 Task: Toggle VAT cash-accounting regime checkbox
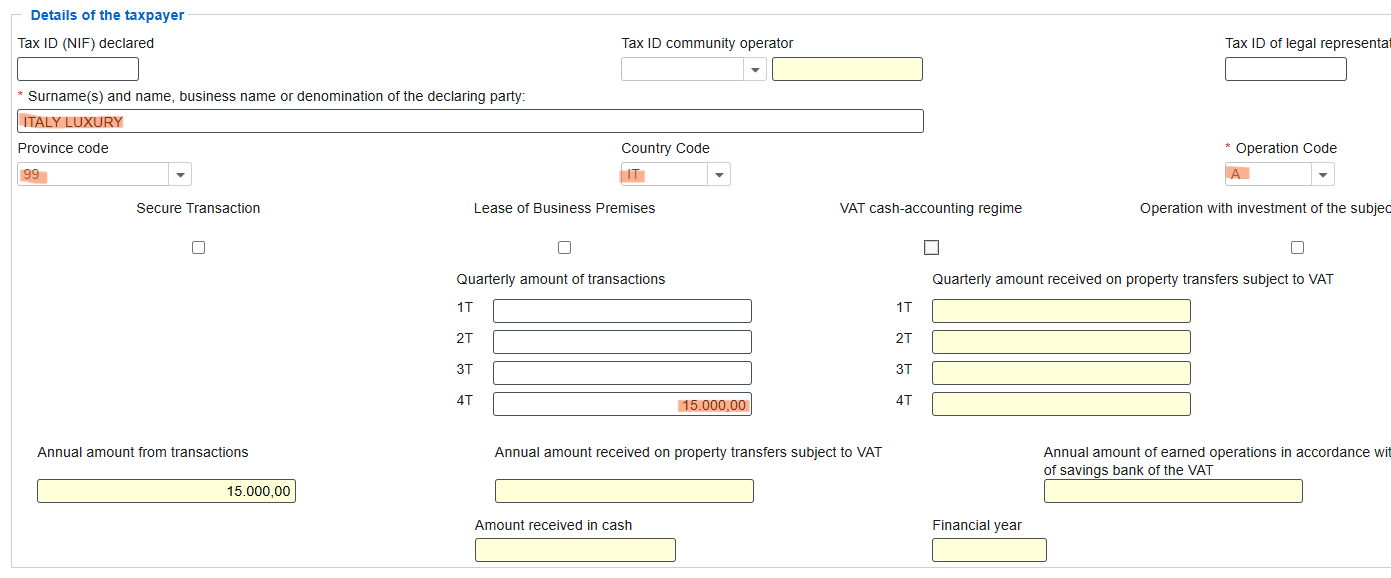(x=931, y=247)
